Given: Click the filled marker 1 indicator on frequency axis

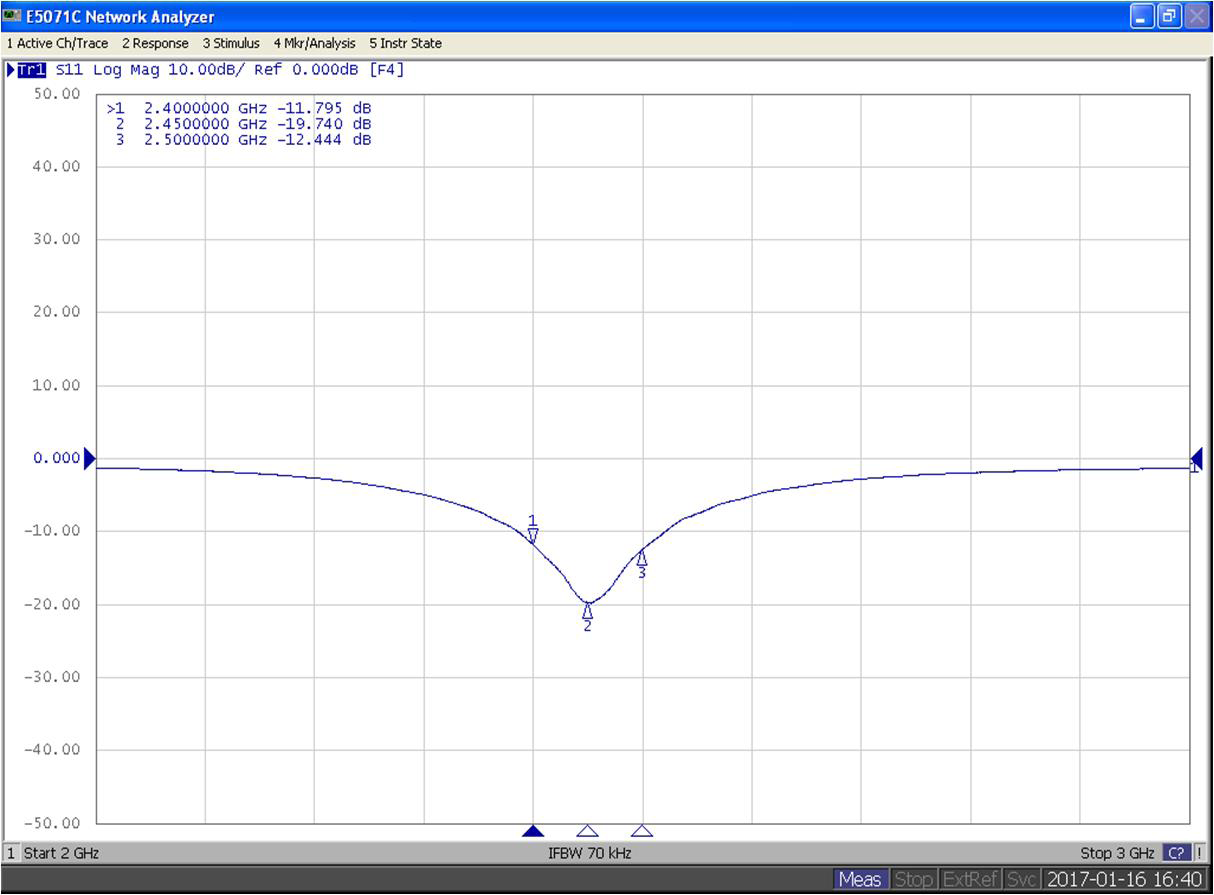Looking at the screenshot, I should click(533, 831).
